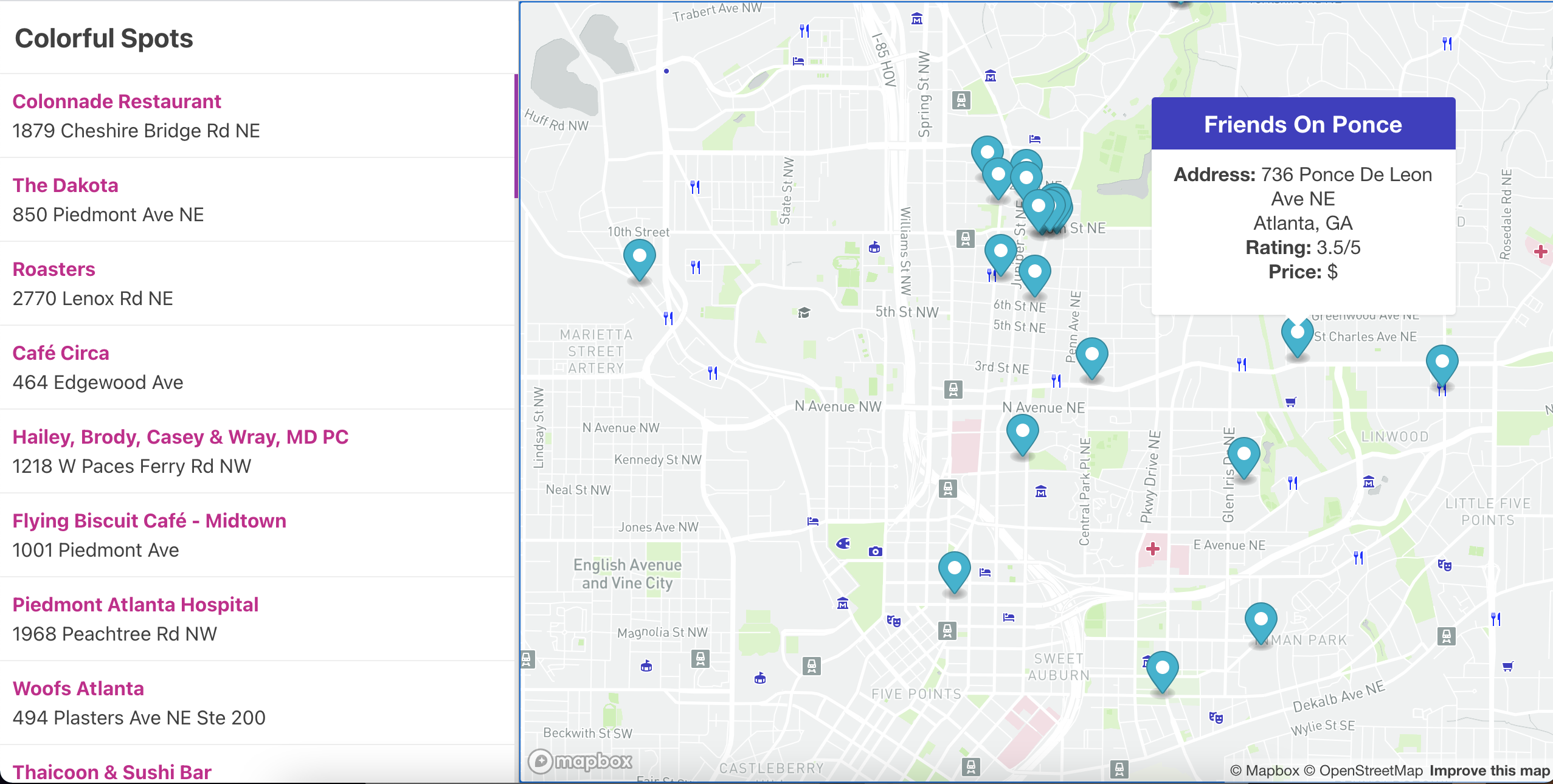The height and width of the screenshot is (784, 1553).
Task: Click the marker near Glen Iris Dr NE
Action: [x=1244, y=458]
